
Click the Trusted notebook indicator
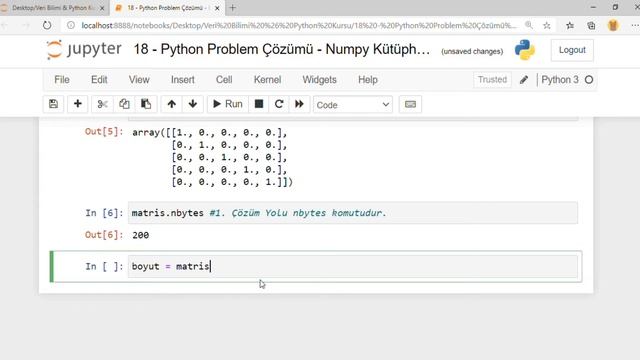pyautogui.click(x=492, y=80)
